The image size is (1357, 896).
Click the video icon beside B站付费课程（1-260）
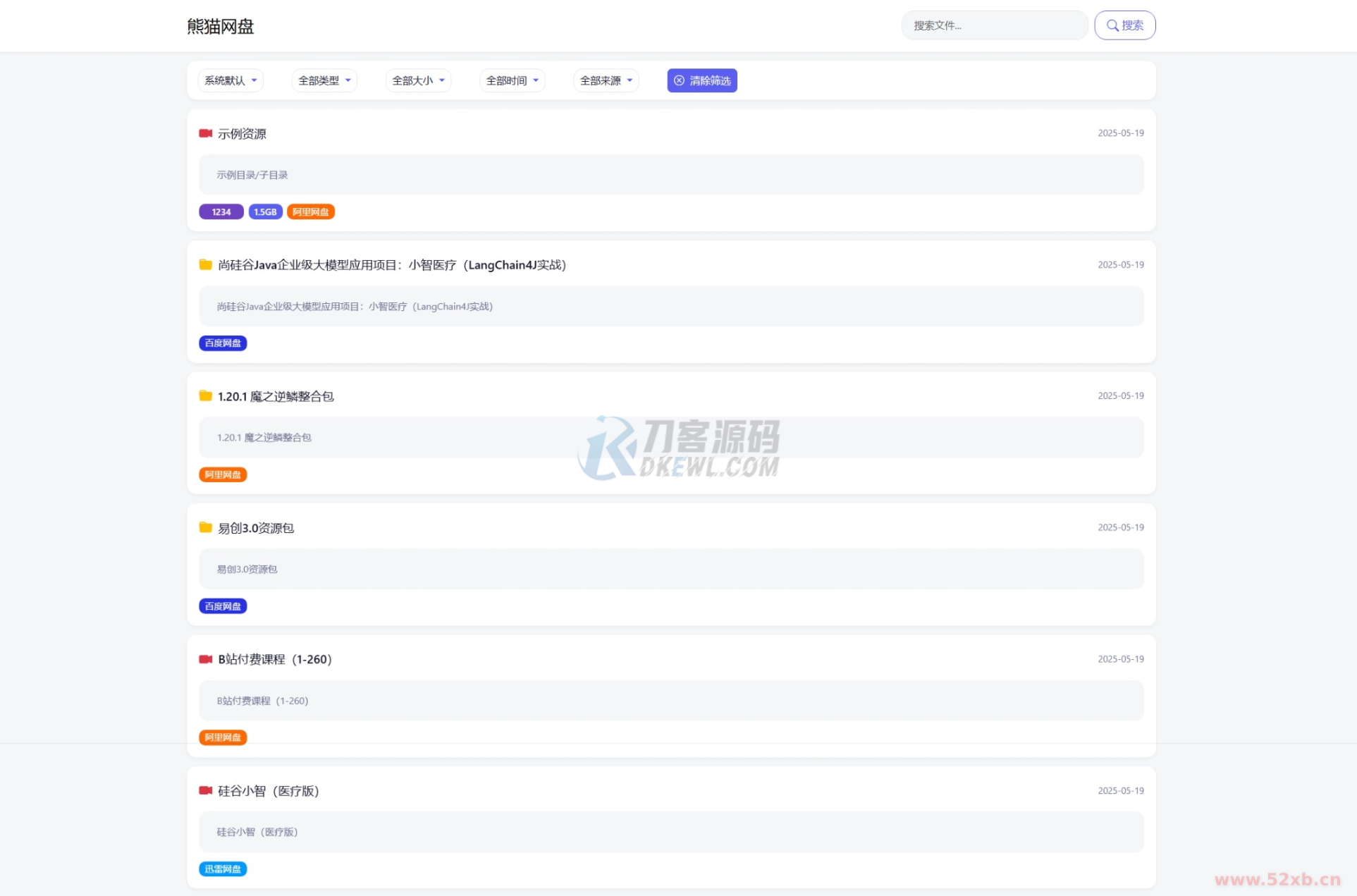205,659
